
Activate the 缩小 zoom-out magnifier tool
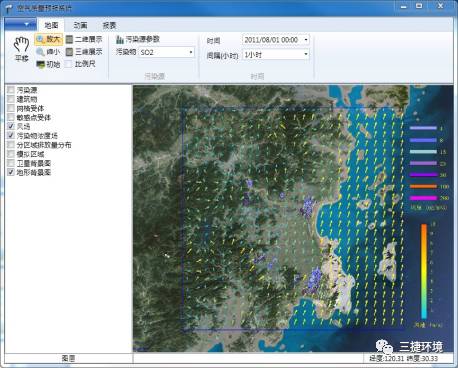(x=48, y=52)
